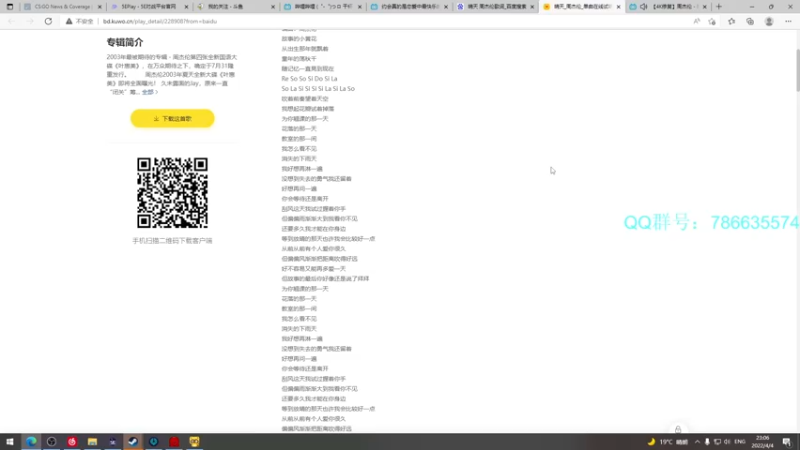Mute the 4K修复 周杰伦 tab audio
The image size is (800, 450).
[x=643, y=7]
